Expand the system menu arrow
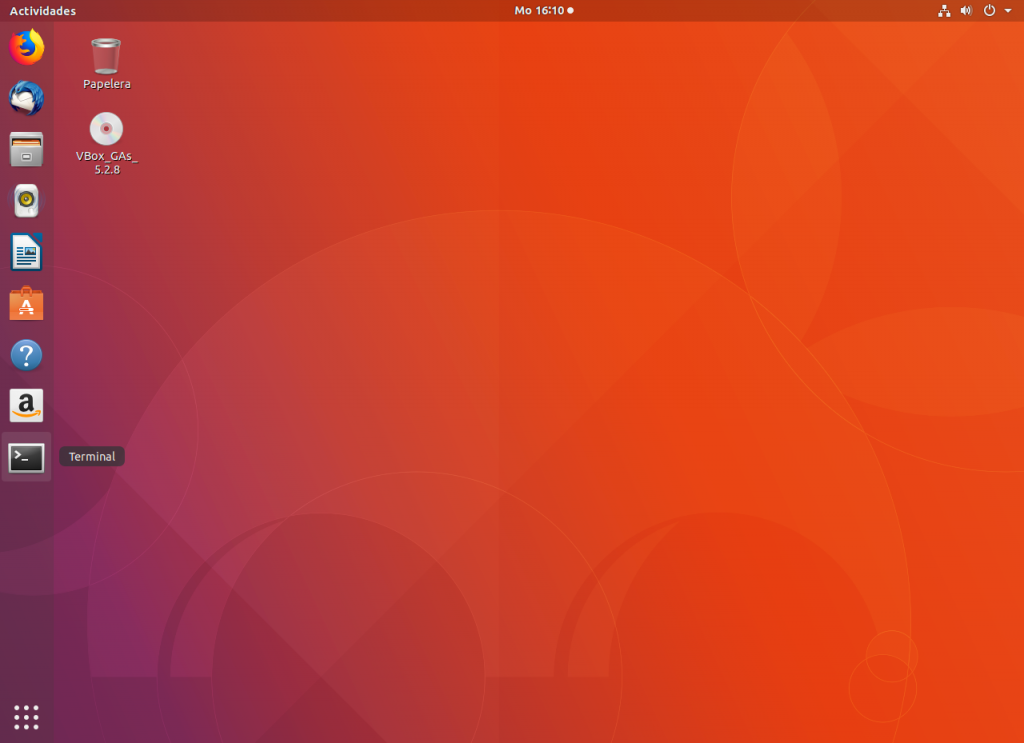The height and width of the screenshot is (743, 1024). (1008, 11)
